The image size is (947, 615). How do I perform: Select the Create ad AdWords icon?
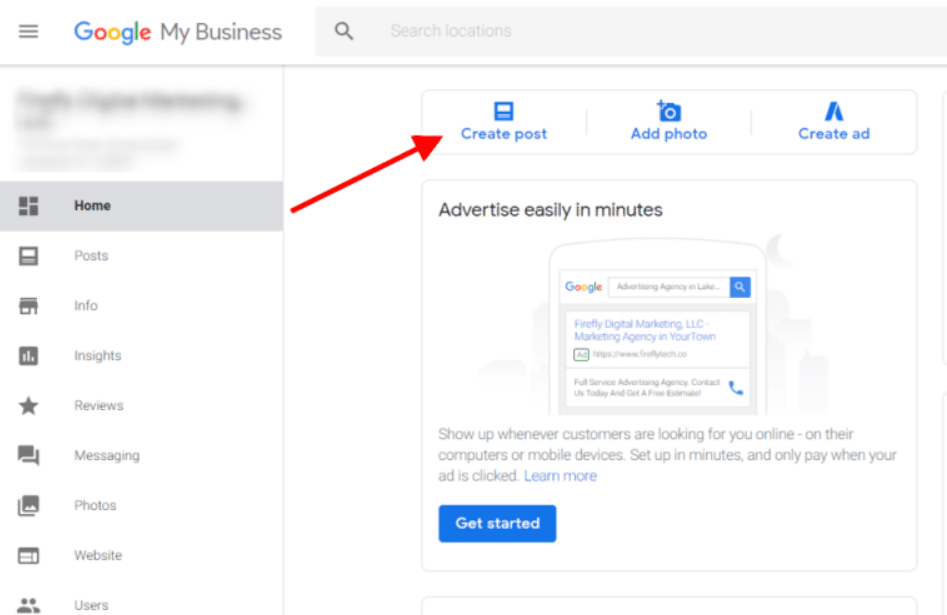(834, 110)
